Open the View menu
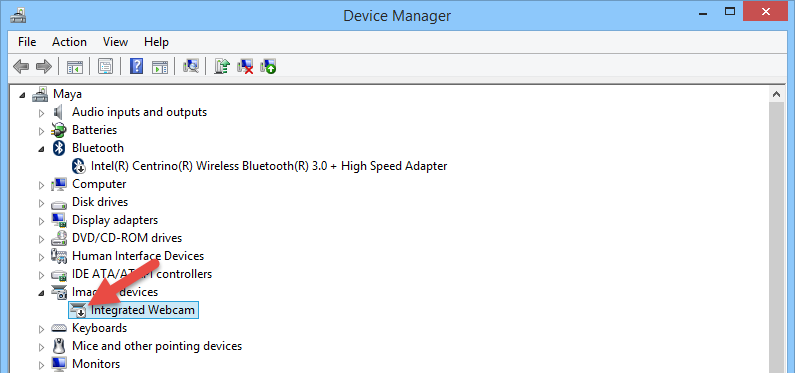Viewport: 795px width, 373px height. pyautogui.click(x=115, y=42)
